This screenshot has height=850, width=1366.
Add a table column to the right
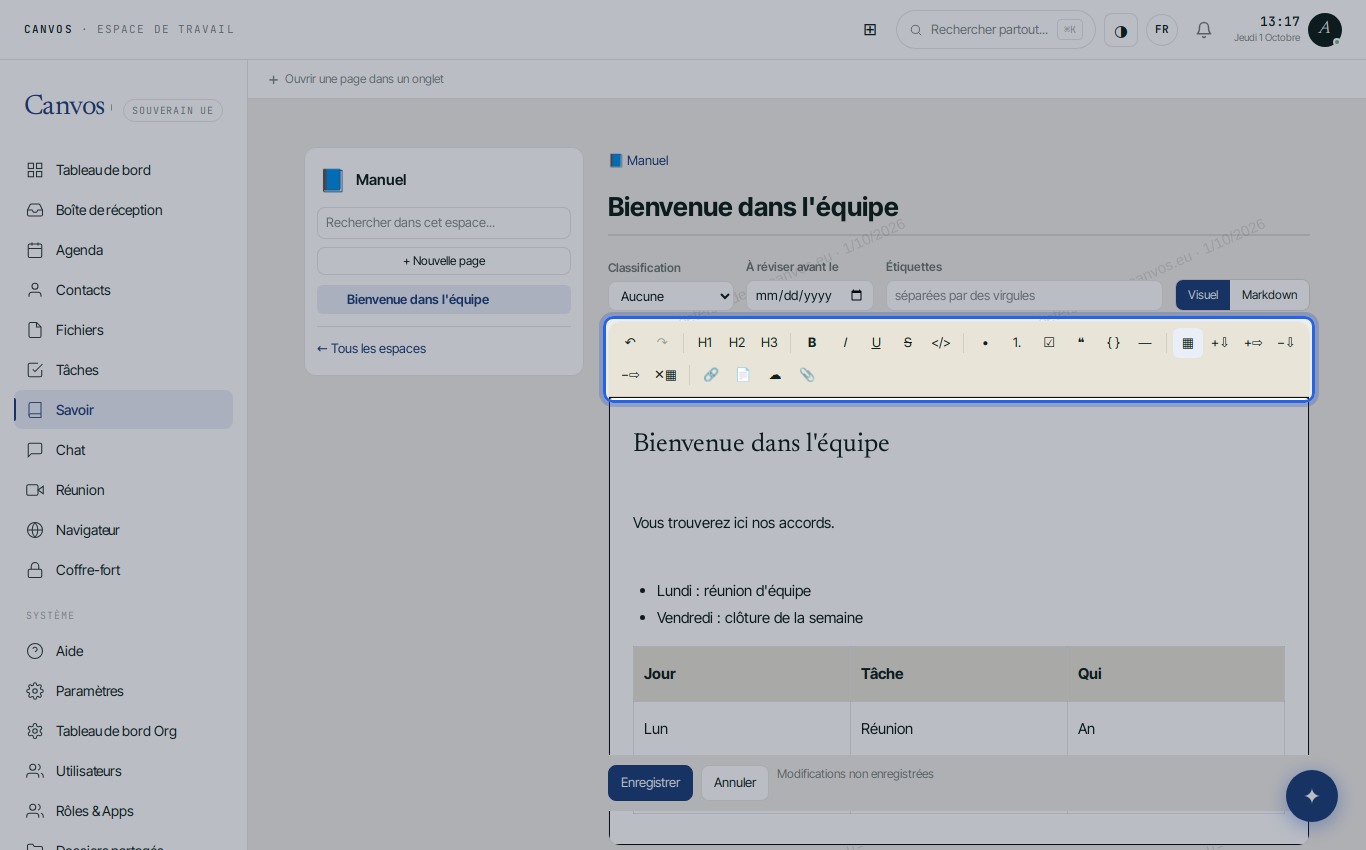[1253, 343]
